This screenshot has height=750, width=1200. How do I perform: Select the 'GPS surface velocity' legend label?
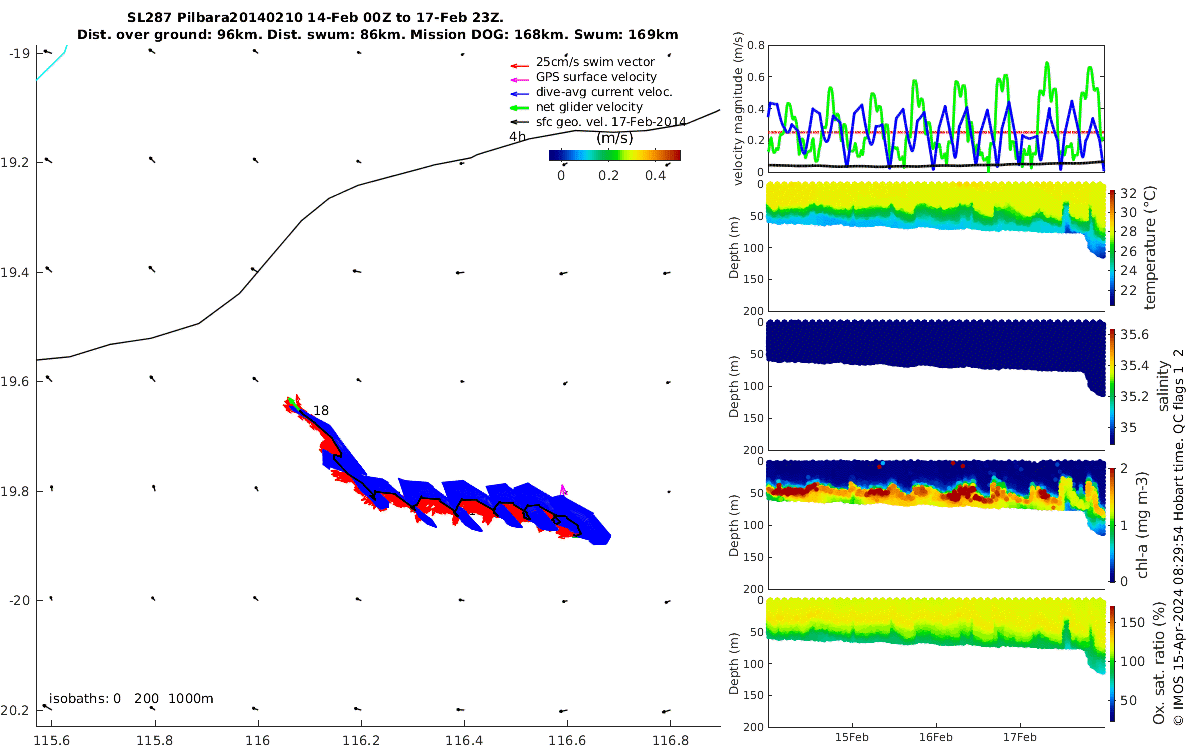point(596,77)
